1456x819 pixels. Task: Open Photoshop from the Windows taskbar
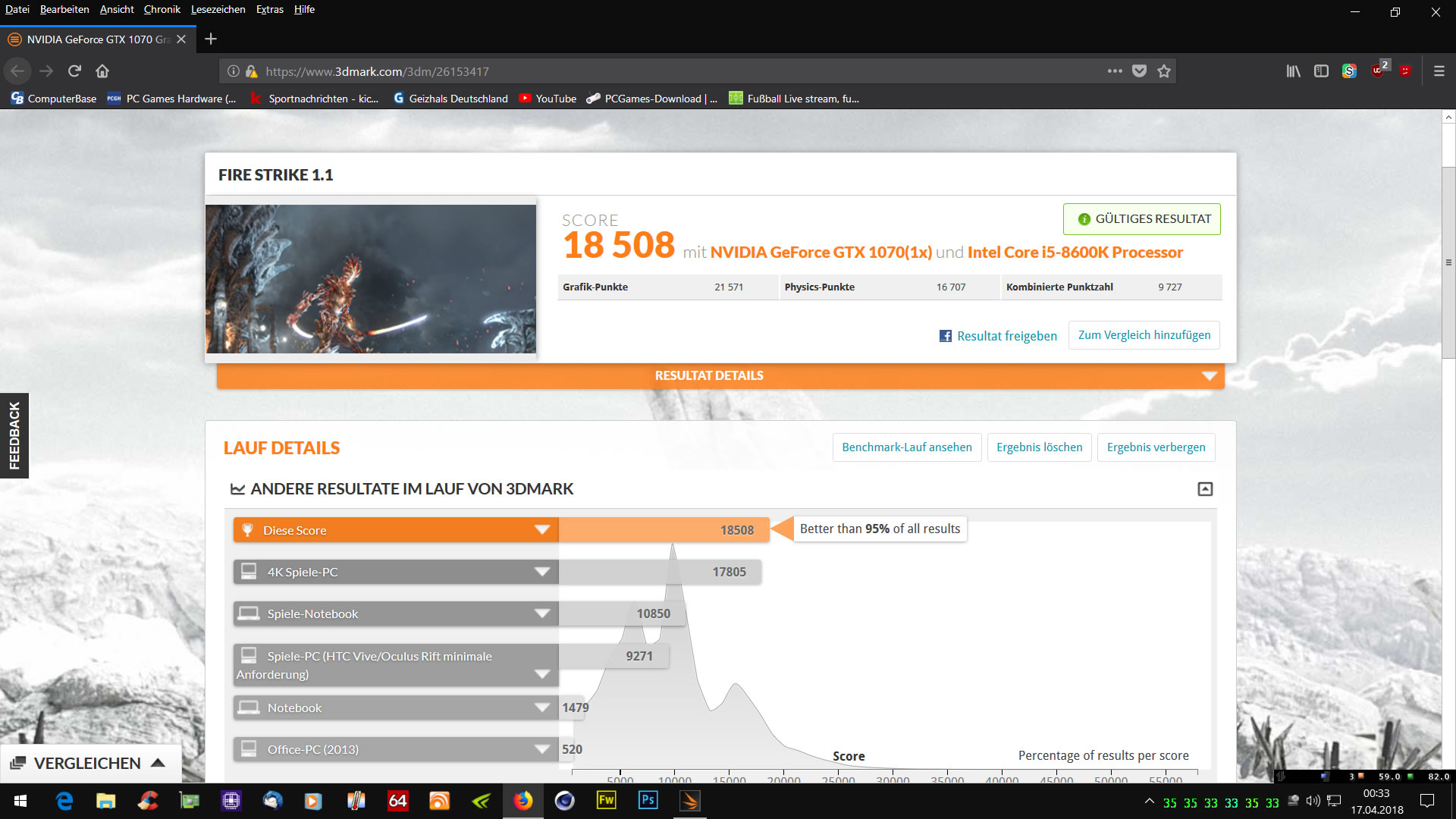(x=648, y=801)
